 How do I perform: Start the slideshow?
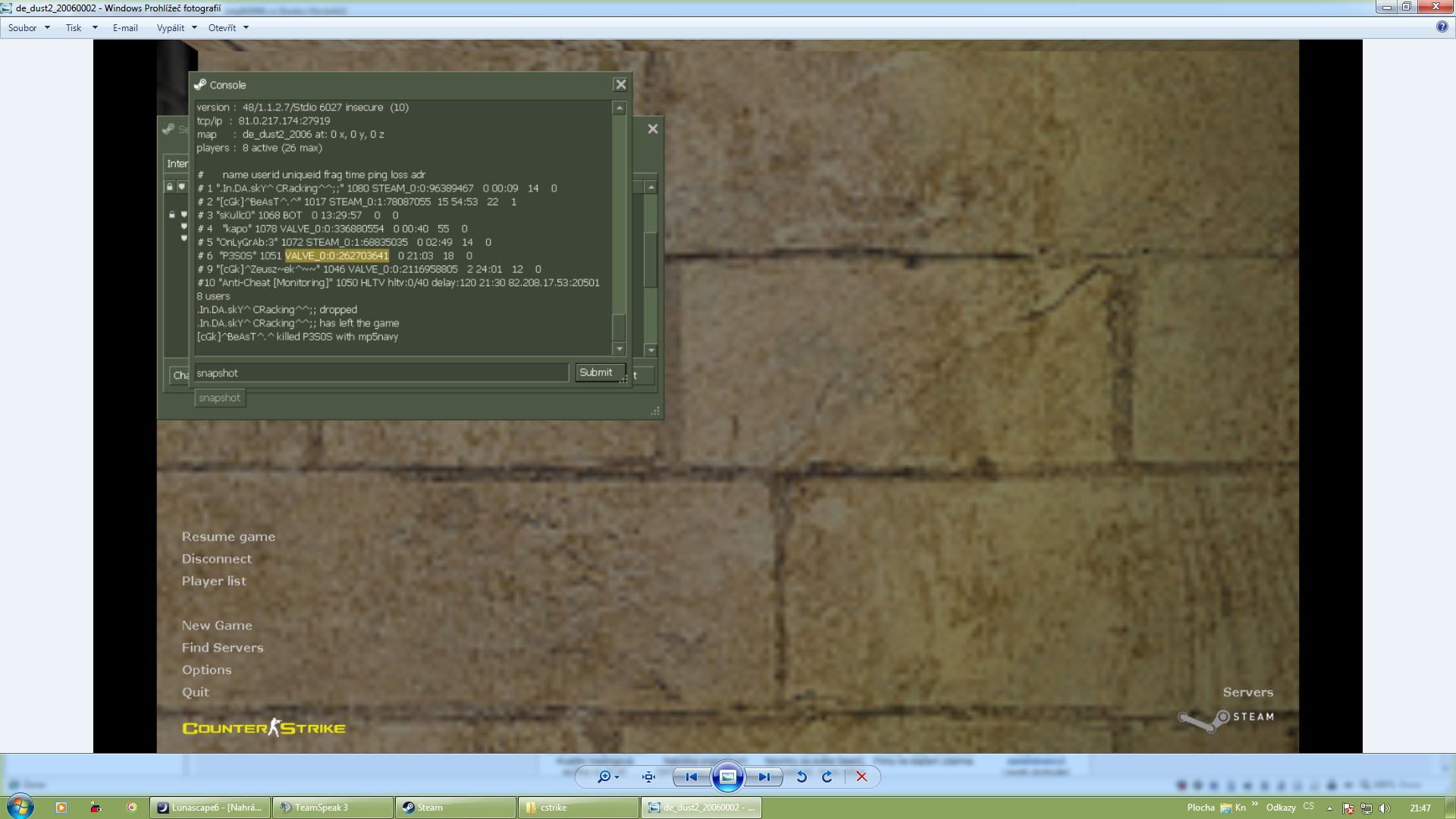pyautogui.click(x=727, y=777)
